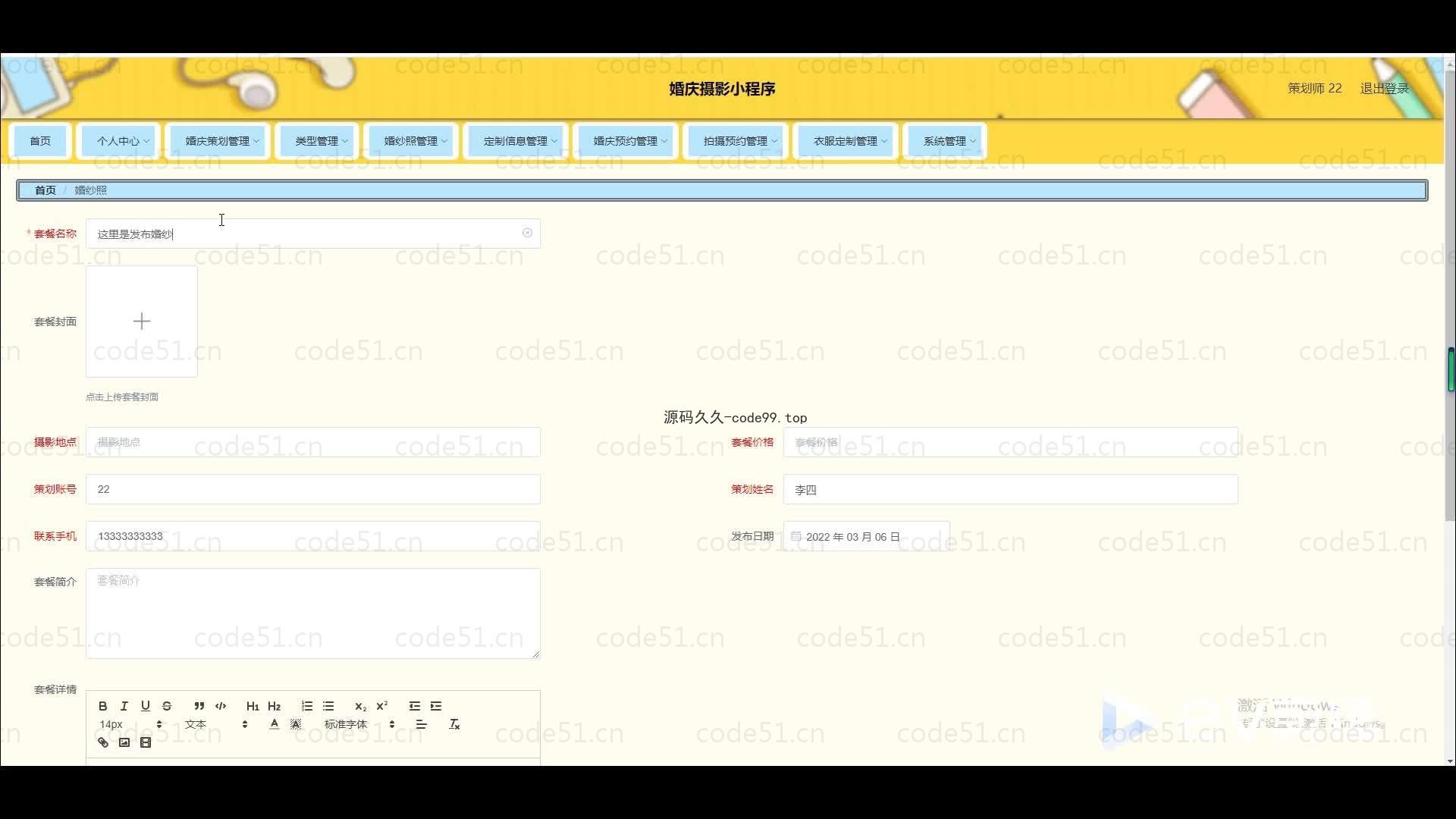This screenshot has height=819, width=1456.
Task: Upload package cover via plus box
Action: click(x=142, y=322)
